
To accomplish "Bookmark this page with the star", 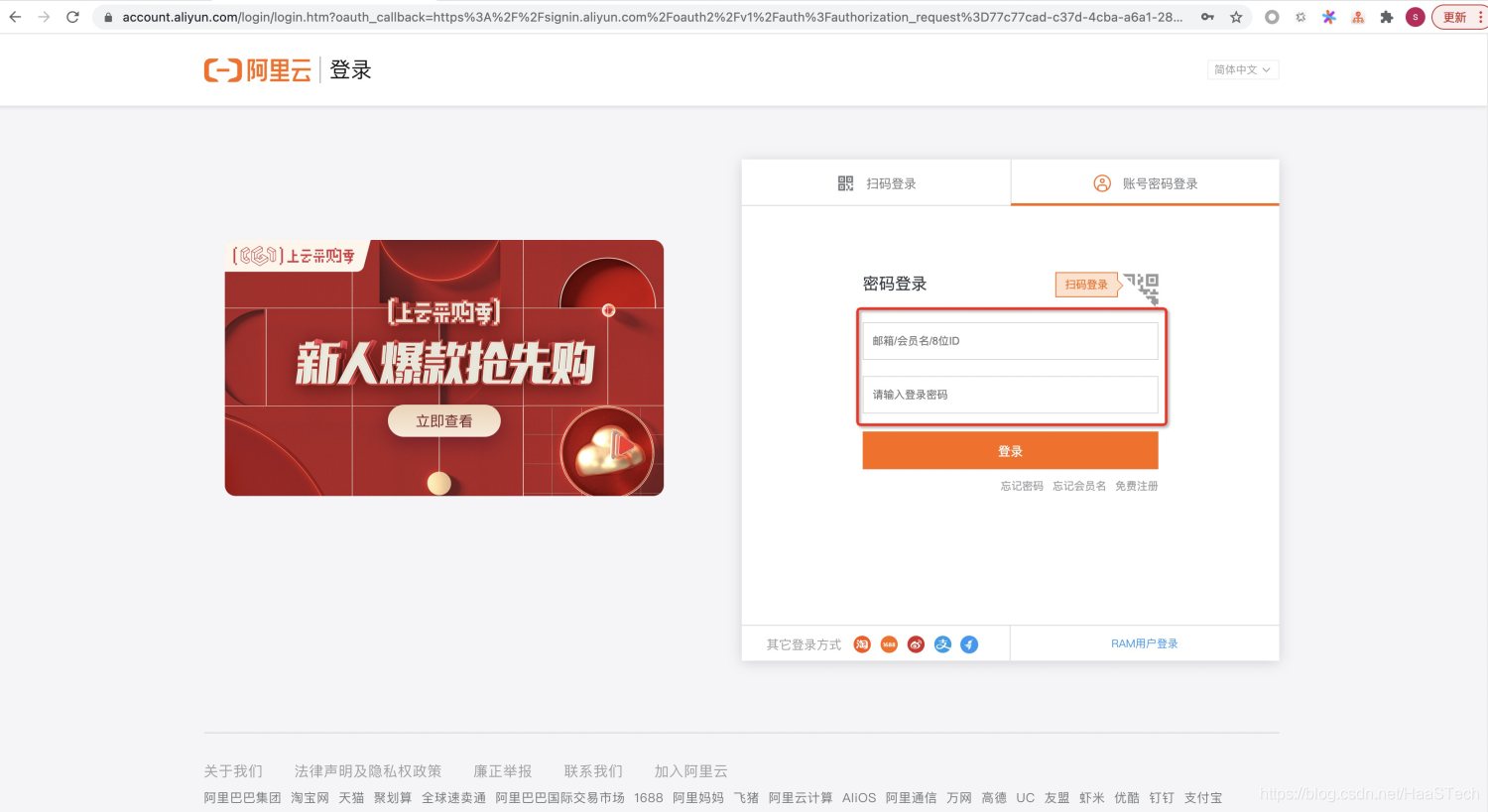I will (1236, 17).
